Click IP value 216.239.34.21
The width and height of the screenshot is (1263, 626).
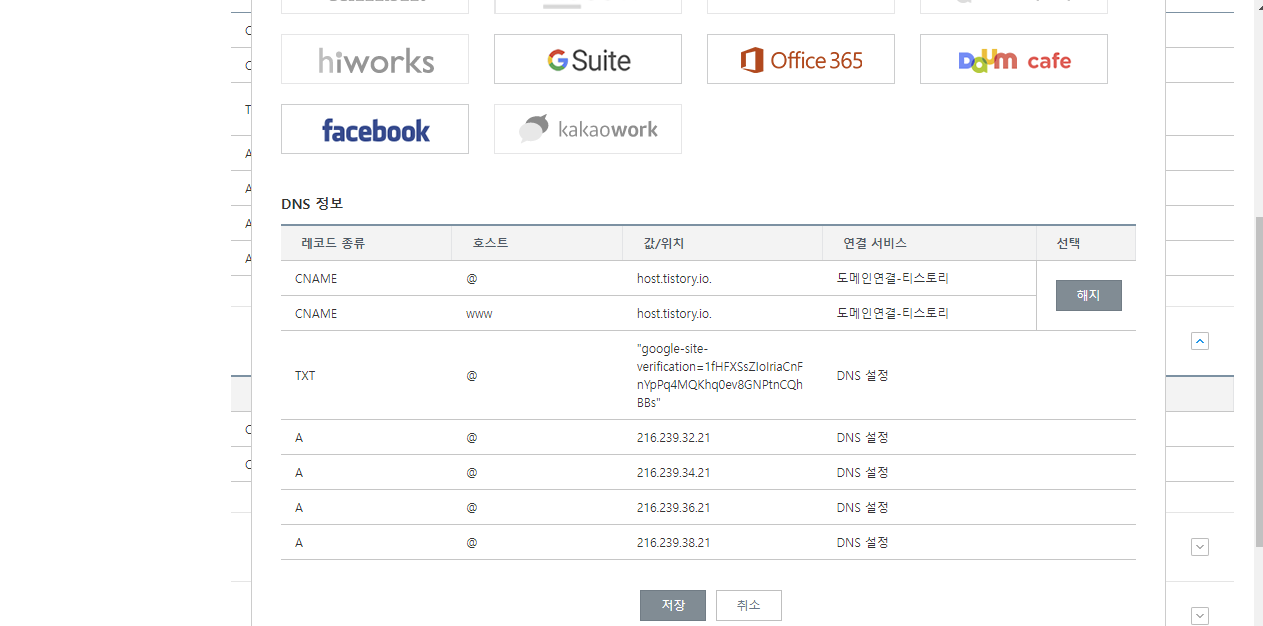(x=673, y=472)
